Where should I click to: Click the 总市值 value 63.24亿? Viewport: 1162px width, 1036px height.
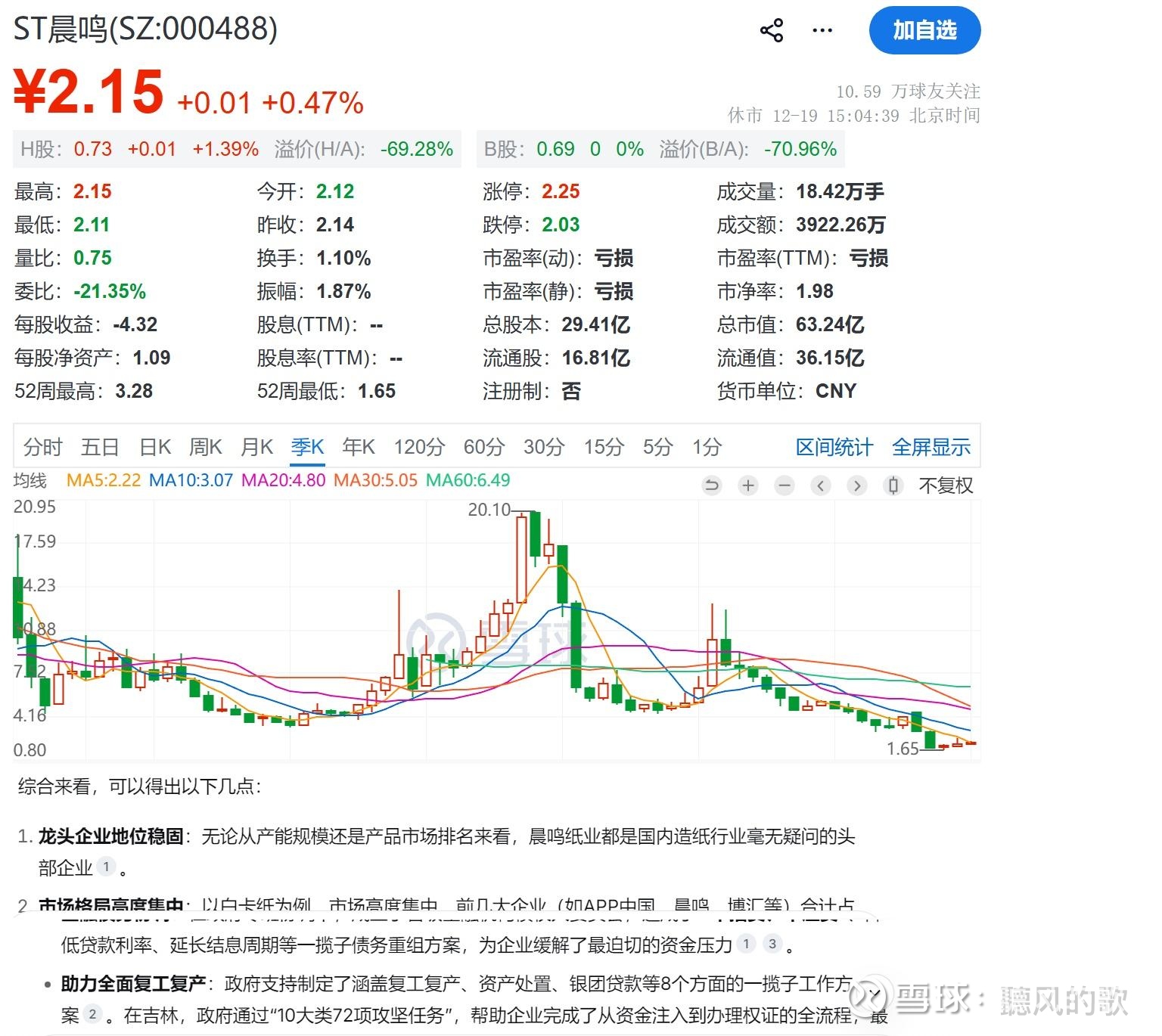[831, 325]
